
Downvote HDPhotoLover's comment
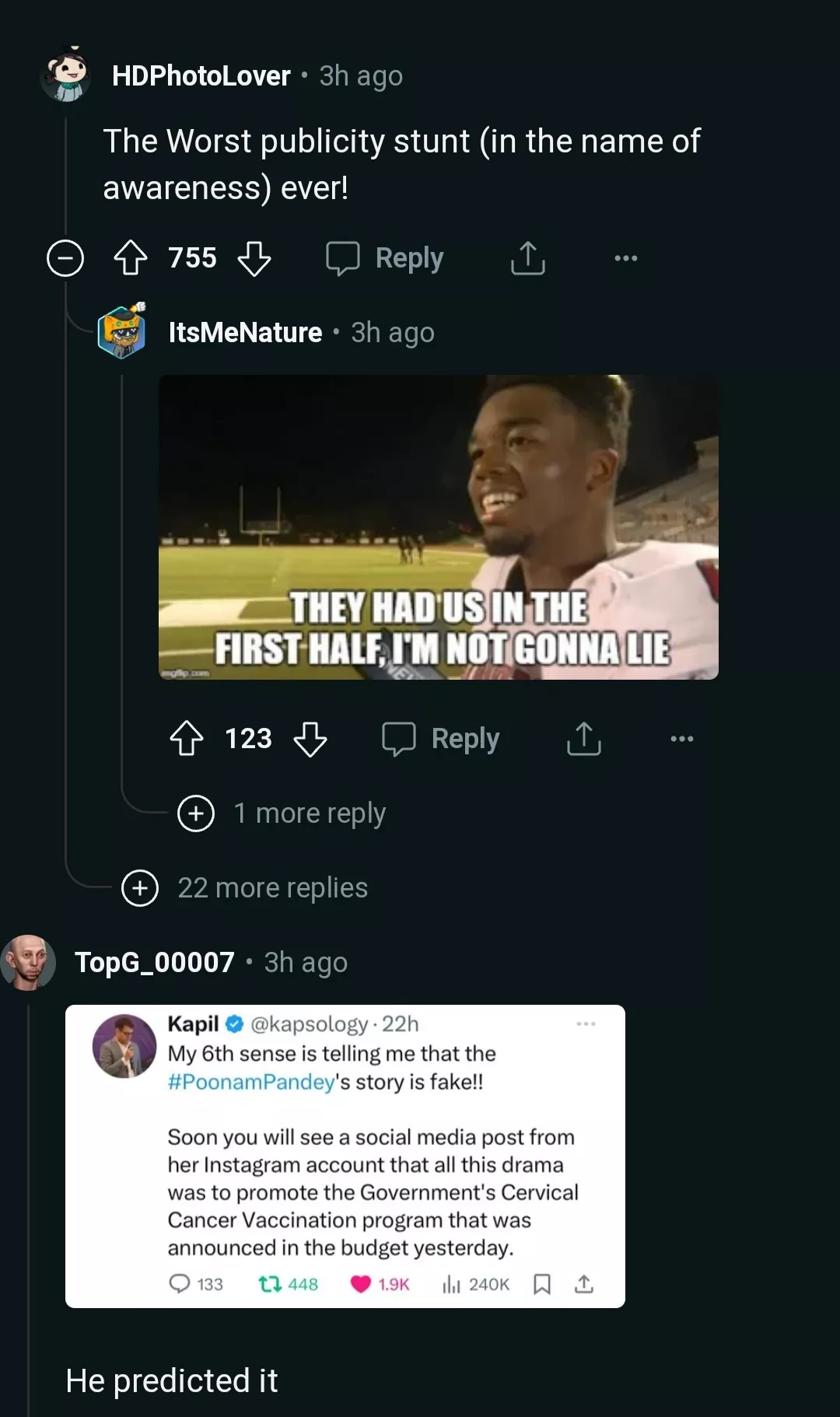[x=254, y=258]
